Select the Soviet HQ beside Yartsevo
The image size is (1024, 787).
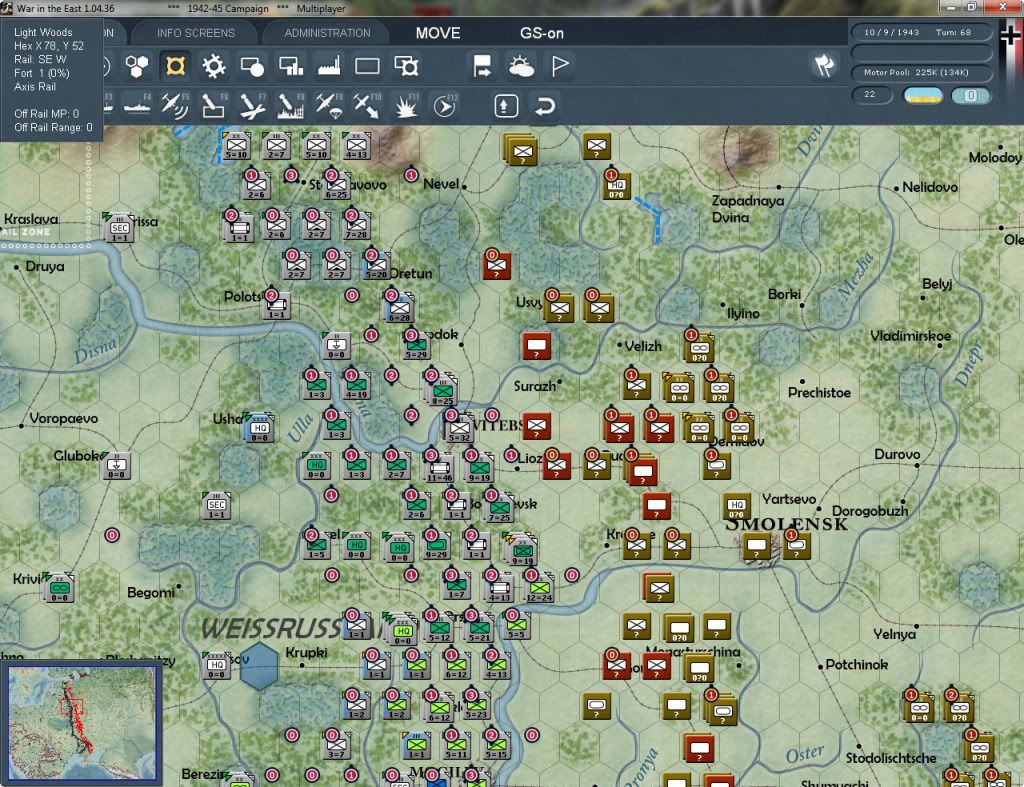pos(737,506)
